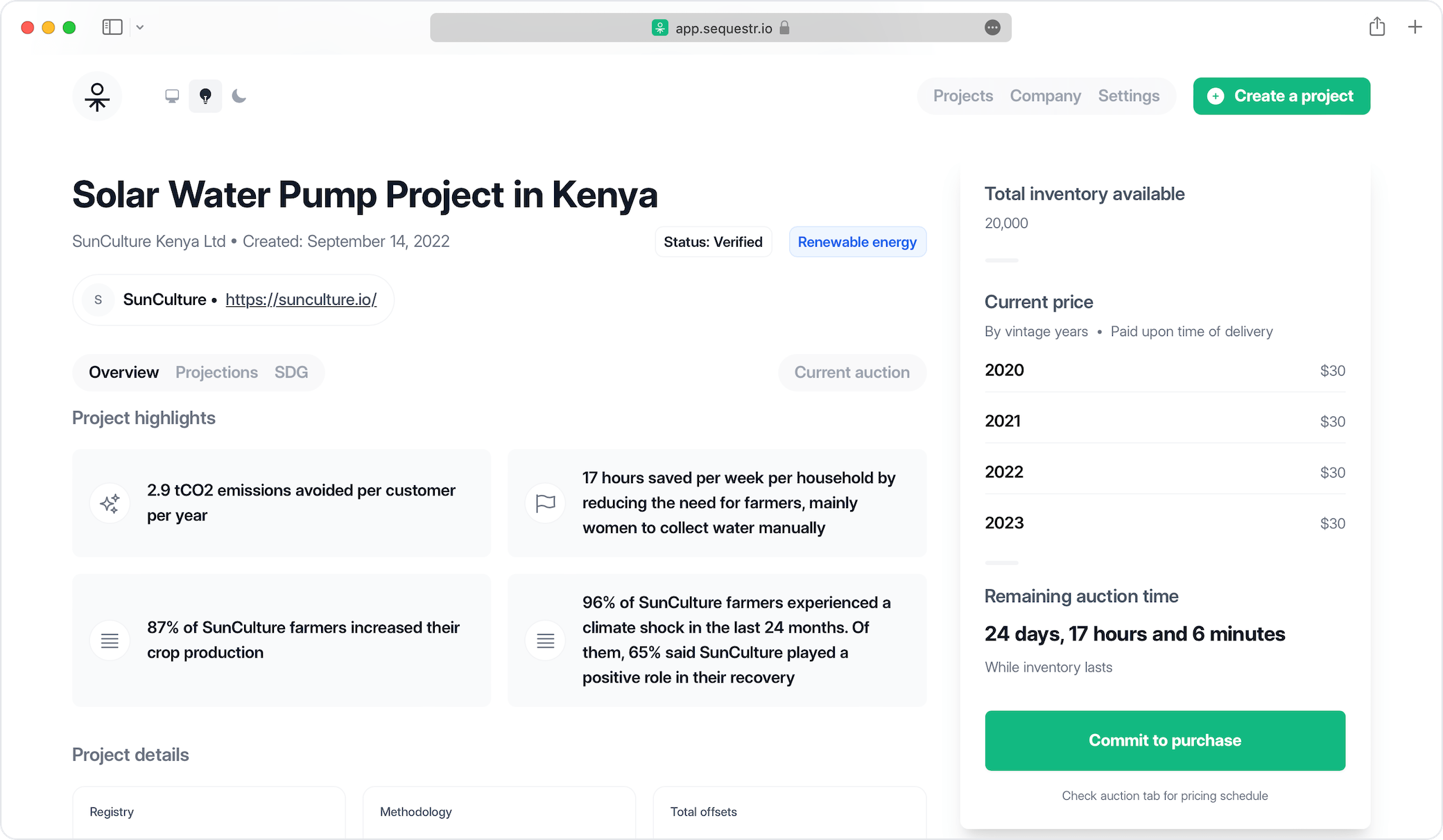The width and height of the screenshot is (1443, 840).
Task: Click the Sequestr logo icon
Action: tap(97, 96)
